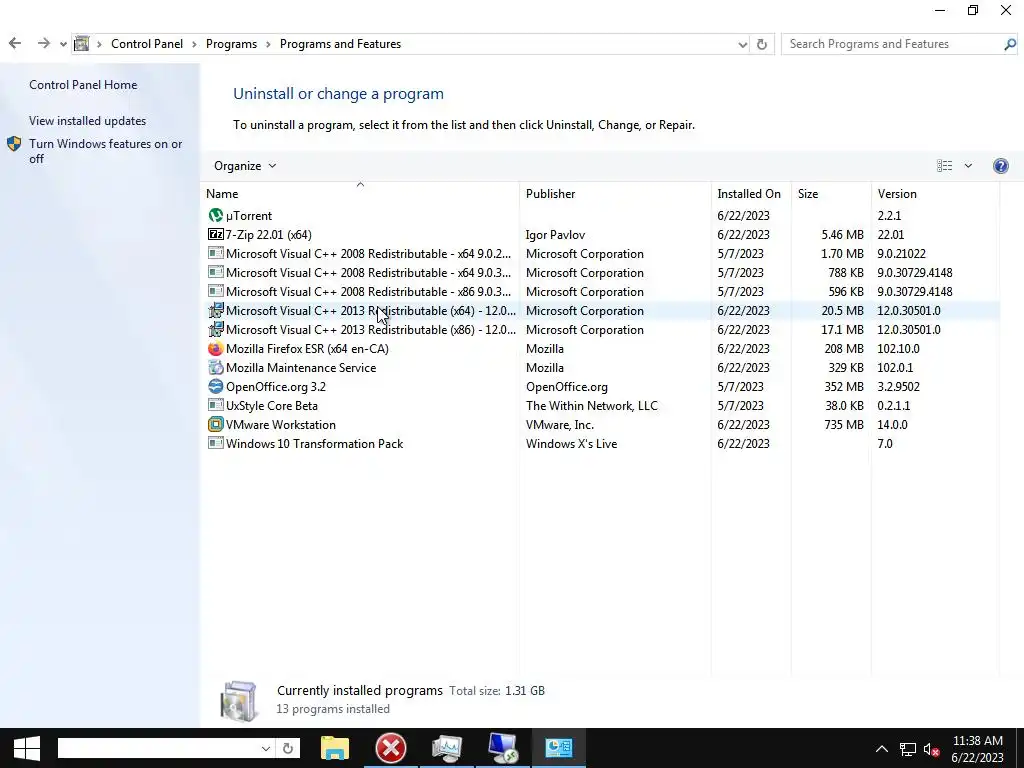Select the Microsoft Visual C++ 2008 x64 788 KB row

(601, 272)
